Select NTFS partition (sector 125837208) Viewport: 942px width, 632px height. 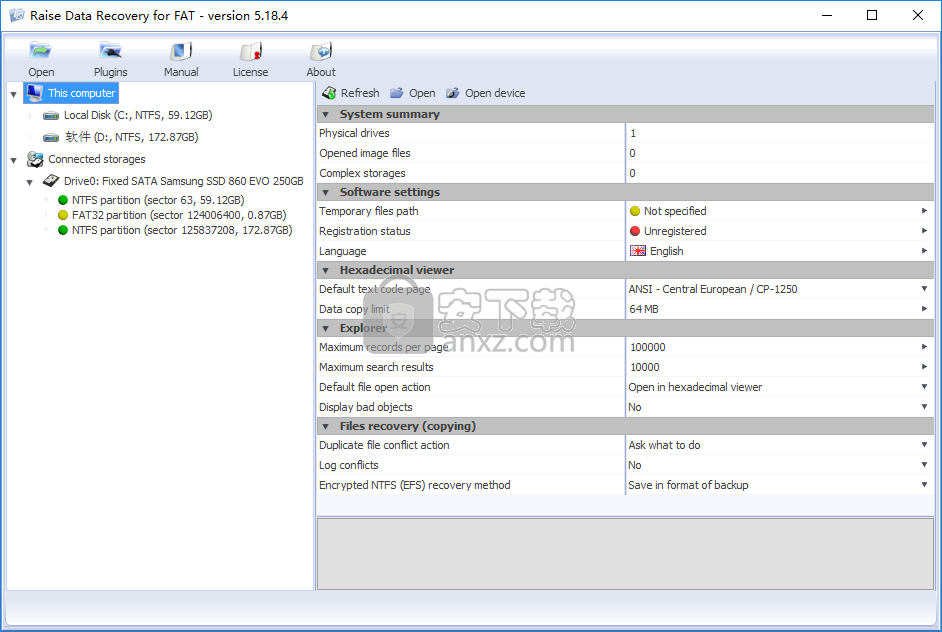[182, 230]
